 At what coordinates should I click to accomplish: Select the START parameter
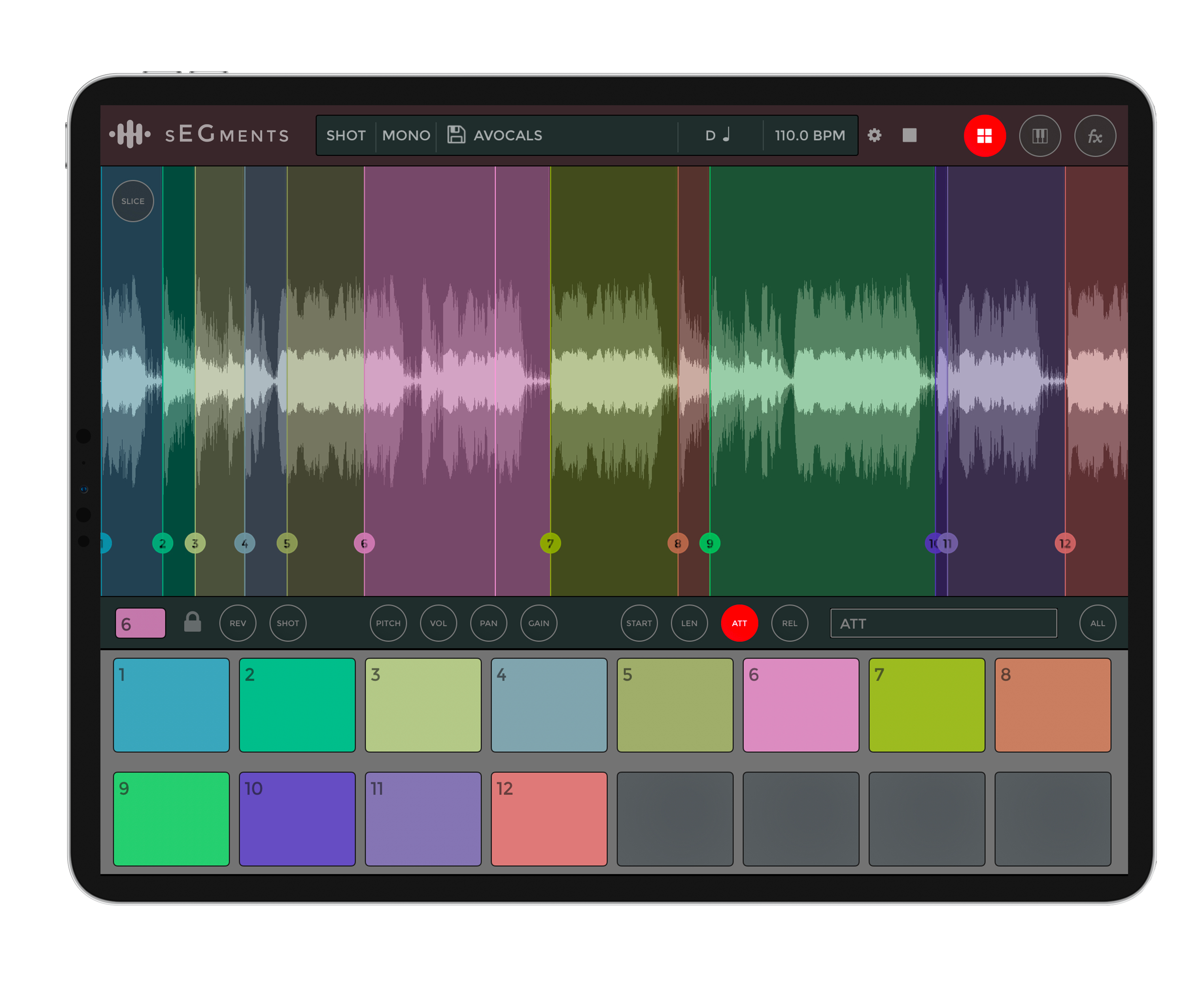(x=639, y=623)
